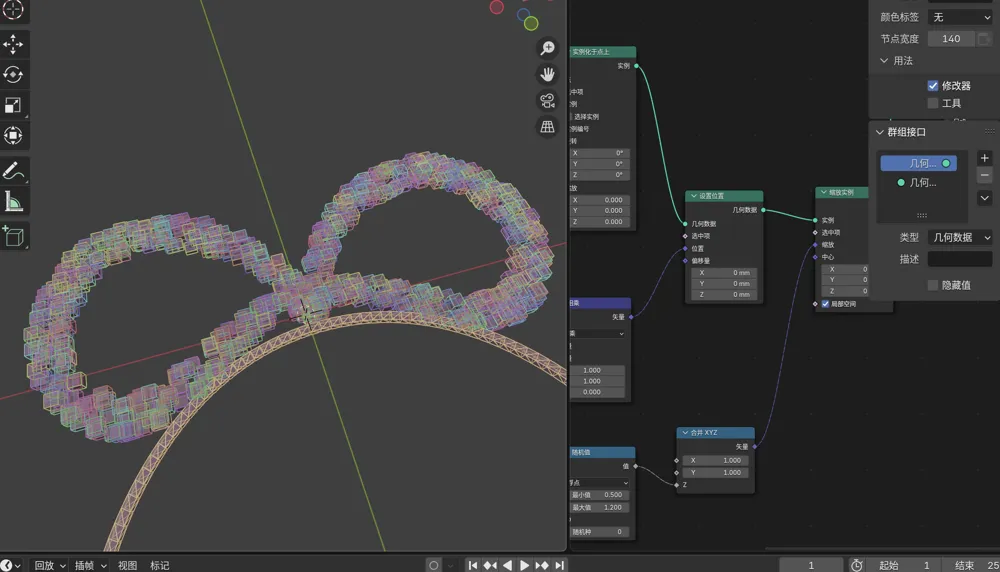Toggle auto keying record button
This screenshot has height=572, width=1000.
click(x=434, y=565)
